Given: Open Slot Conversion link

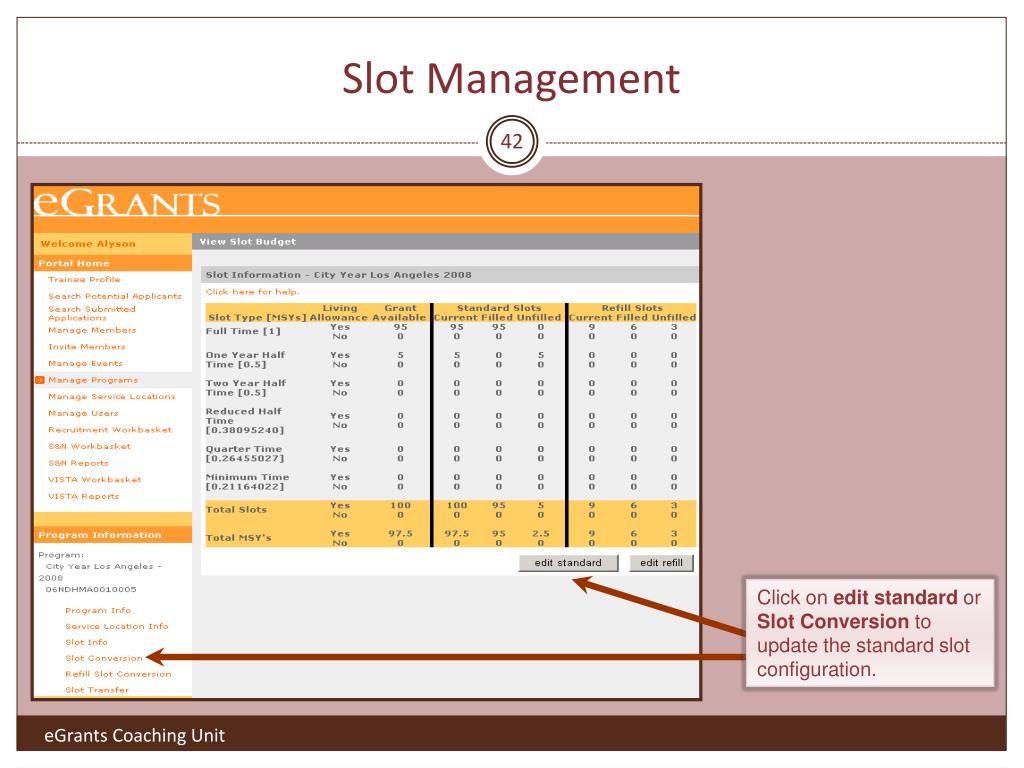Looking at the screenshot, I should 104,658.
